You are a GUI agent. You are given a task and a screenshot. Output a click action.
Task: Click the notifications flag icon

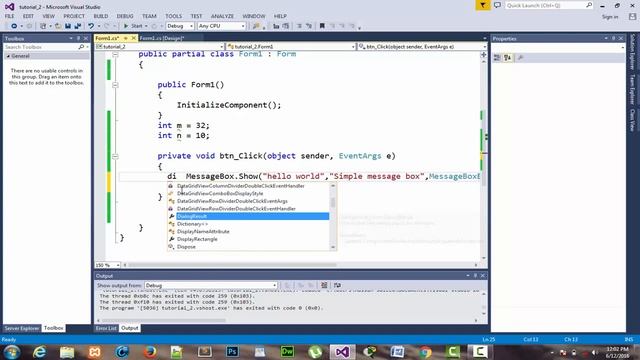click(482, 5)
